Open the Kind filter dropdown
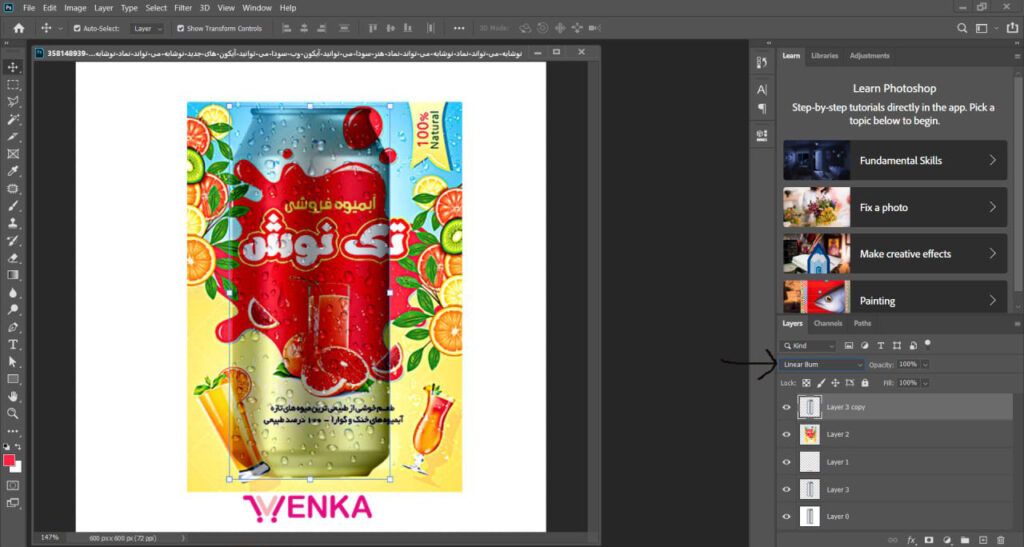 [x=808, y=345]
